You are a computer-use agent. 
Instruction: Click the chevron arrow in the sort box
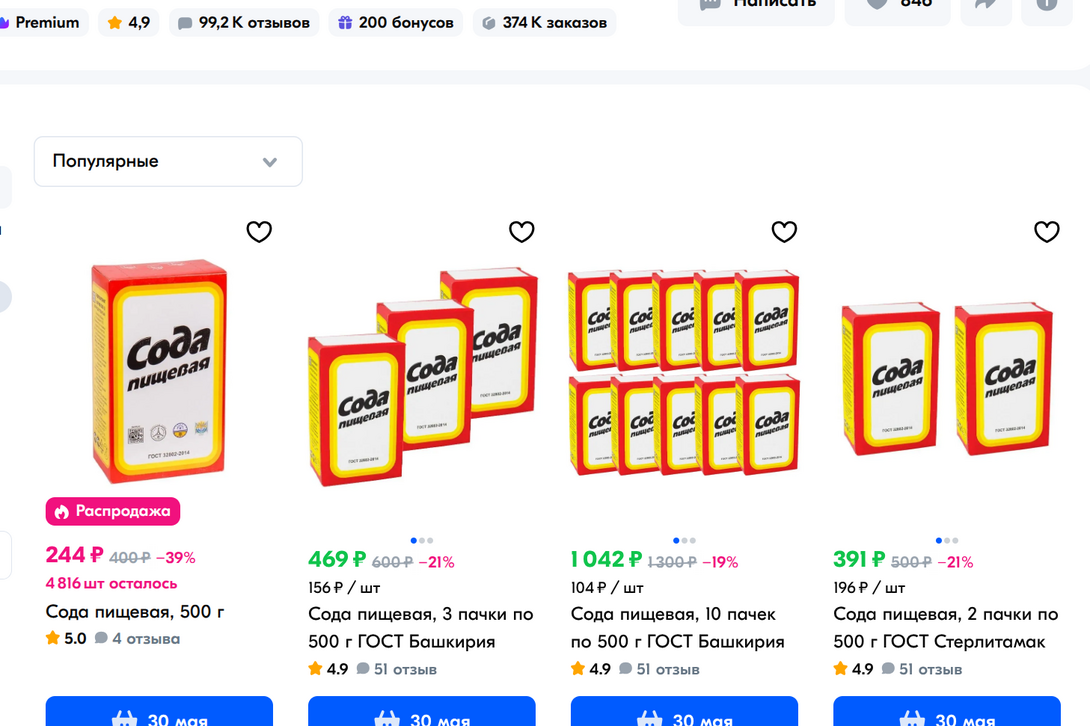coord(270,162)
